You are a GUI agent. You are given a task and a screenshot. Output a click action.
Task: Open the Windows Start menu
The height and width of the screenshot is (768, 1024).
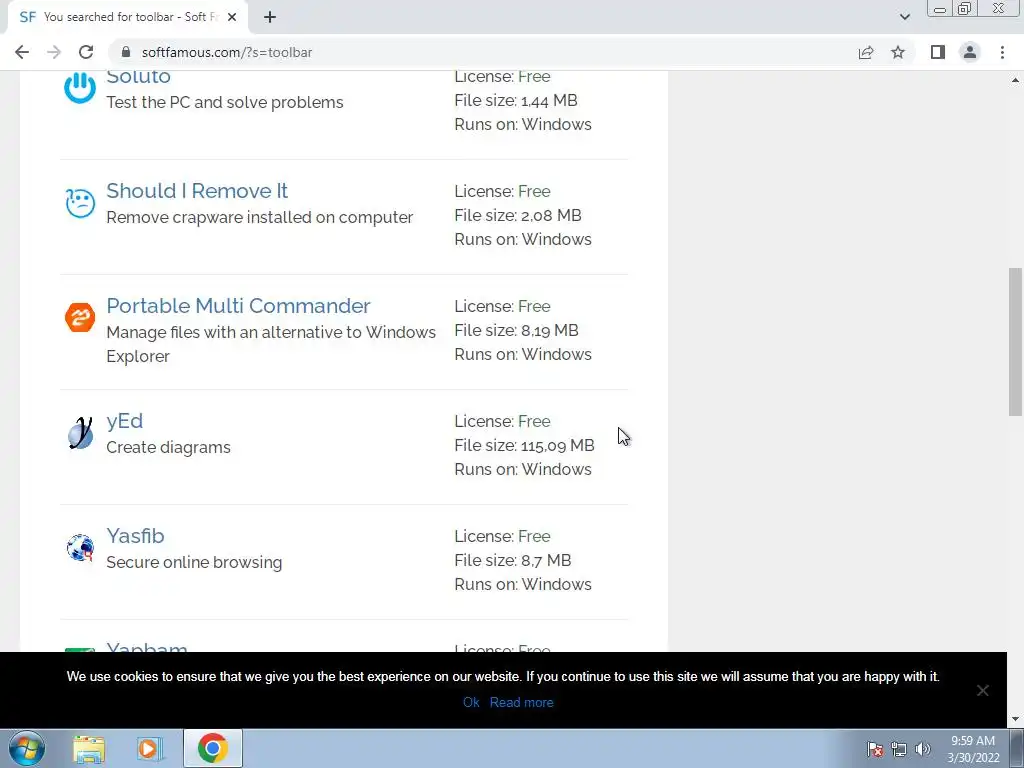coord(27,748)
